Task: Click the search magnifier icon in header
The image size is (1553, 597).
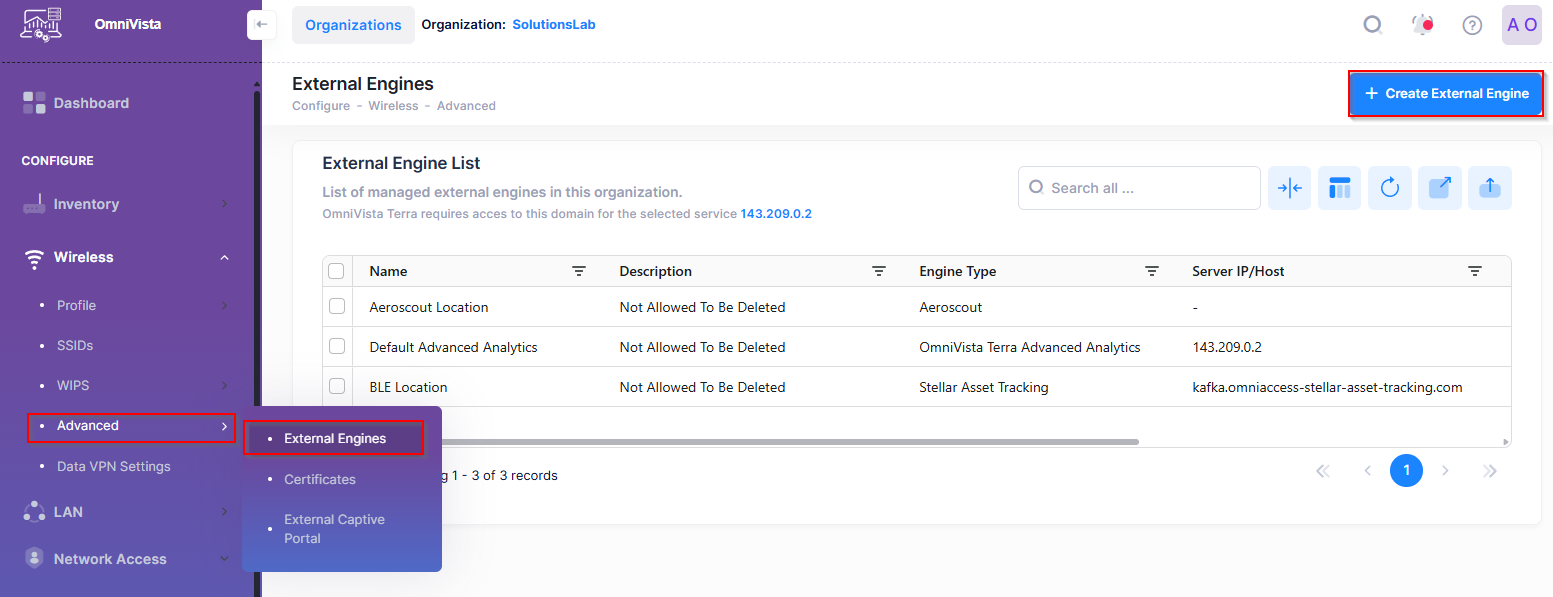Action: 1373,25
